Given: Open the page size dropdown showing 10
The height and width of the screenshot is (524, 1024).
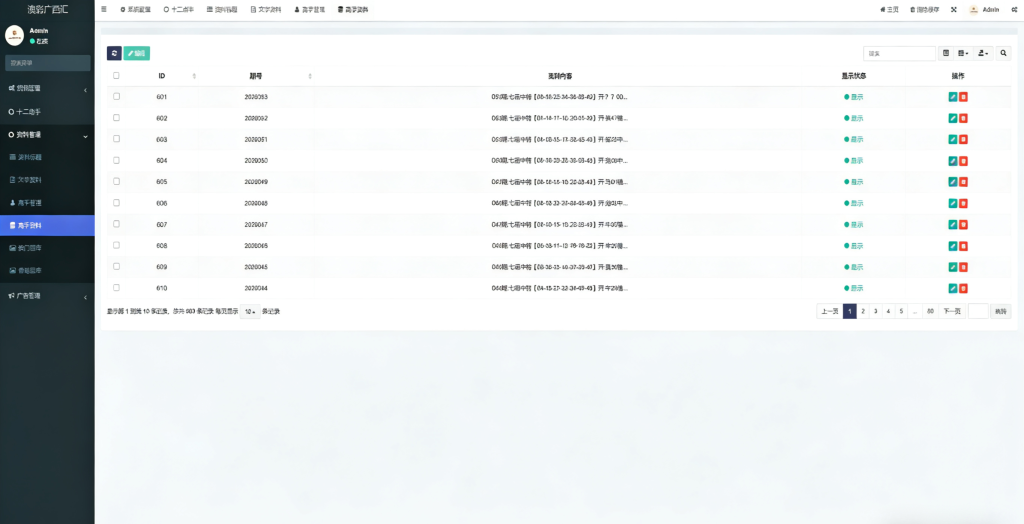Looking at the screenshot, I should tap(250, 312).
